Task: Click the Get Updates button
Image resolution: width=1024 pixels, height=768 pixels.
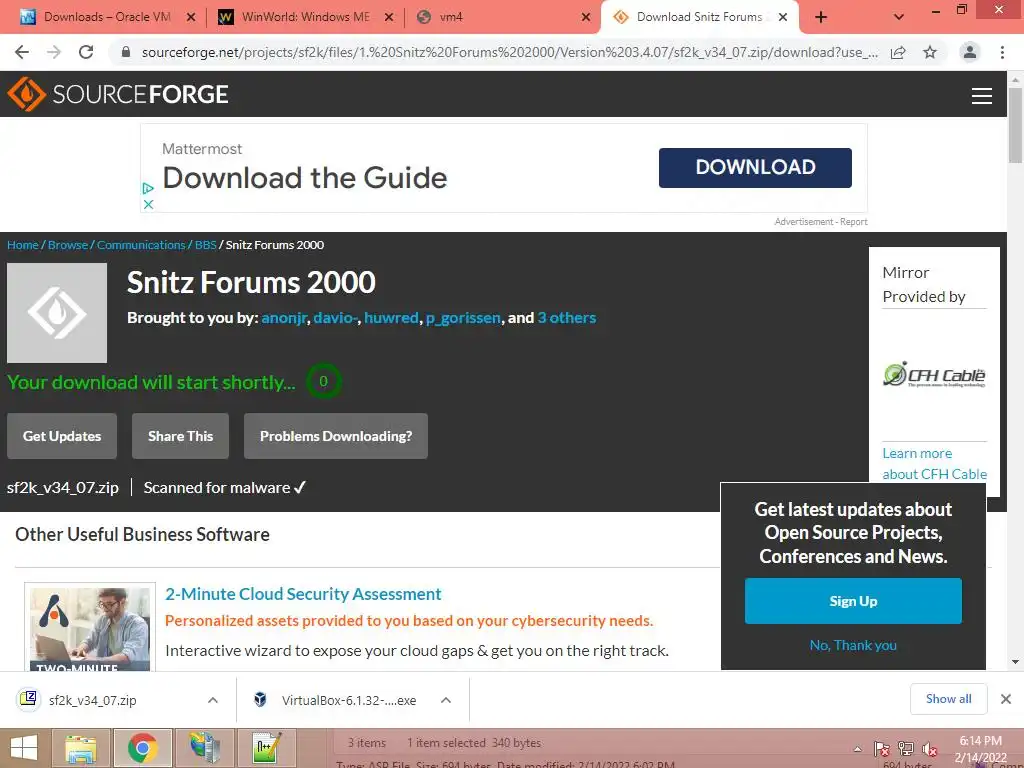Action: point(62,436)
